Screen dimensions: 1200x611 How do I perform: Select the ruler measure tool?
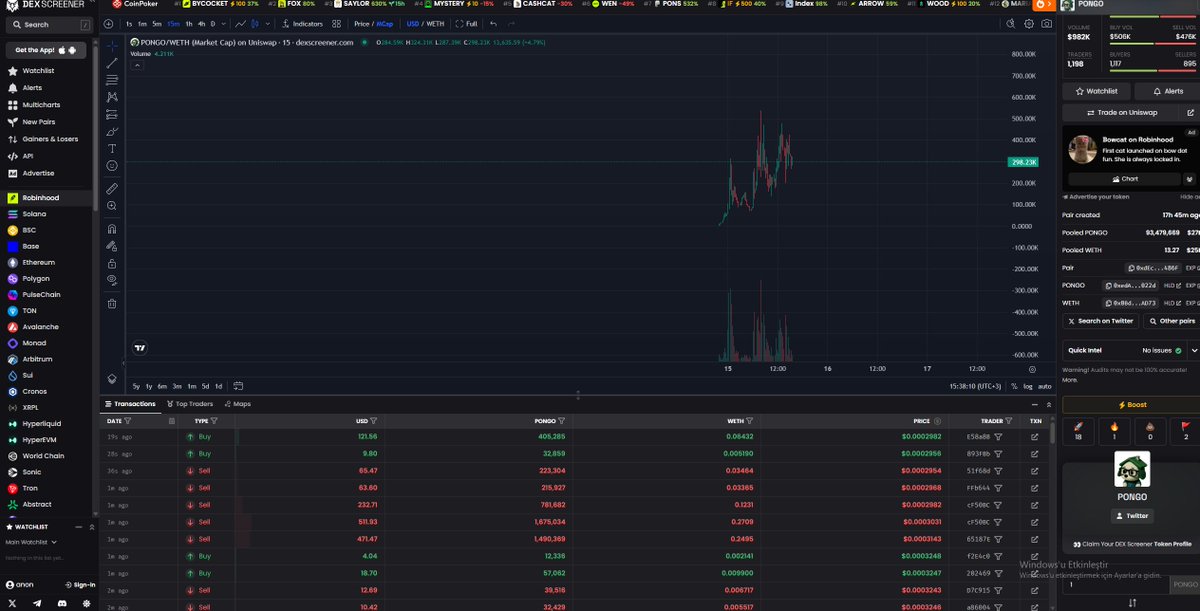112,188
